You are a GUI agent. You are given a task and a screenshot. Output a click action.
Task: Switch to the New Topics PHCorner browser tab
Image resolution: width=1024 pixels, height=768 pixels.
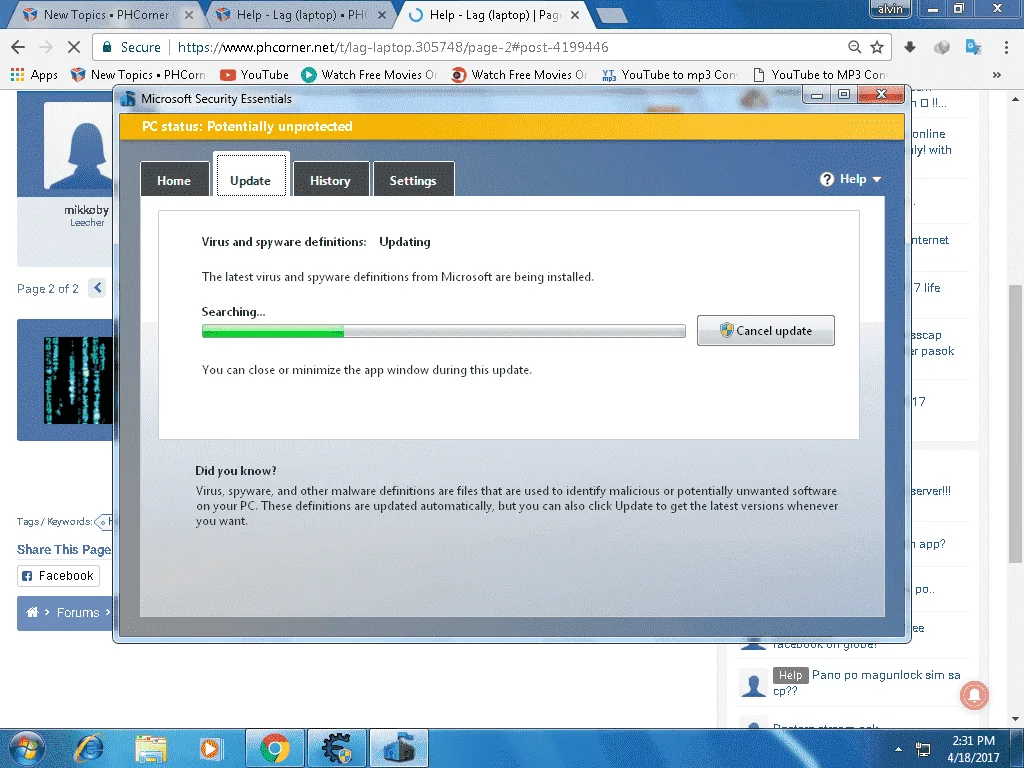tap(104, 14)
